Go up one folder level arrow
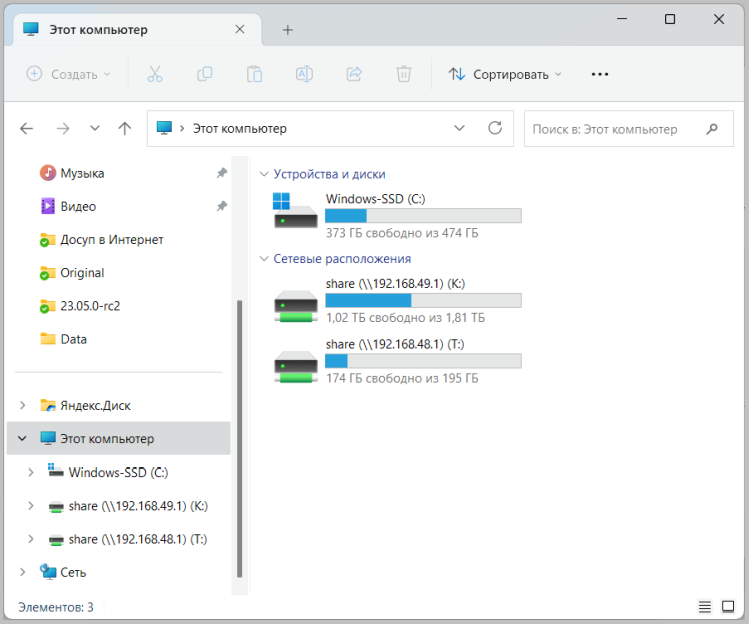The width and height of the screenshot is (749, 624). pos(125,129)
